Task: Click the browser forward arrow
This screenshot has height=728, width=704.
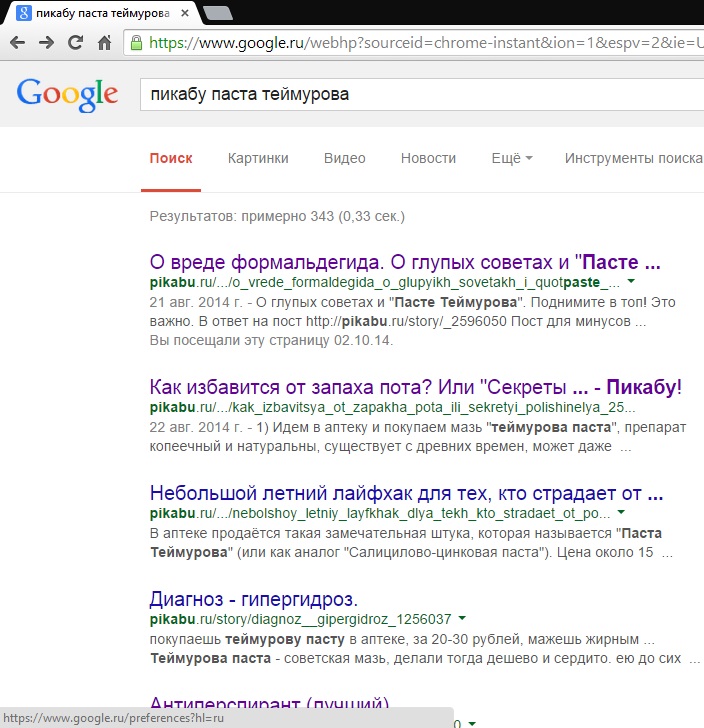Action: pos(46,43)
